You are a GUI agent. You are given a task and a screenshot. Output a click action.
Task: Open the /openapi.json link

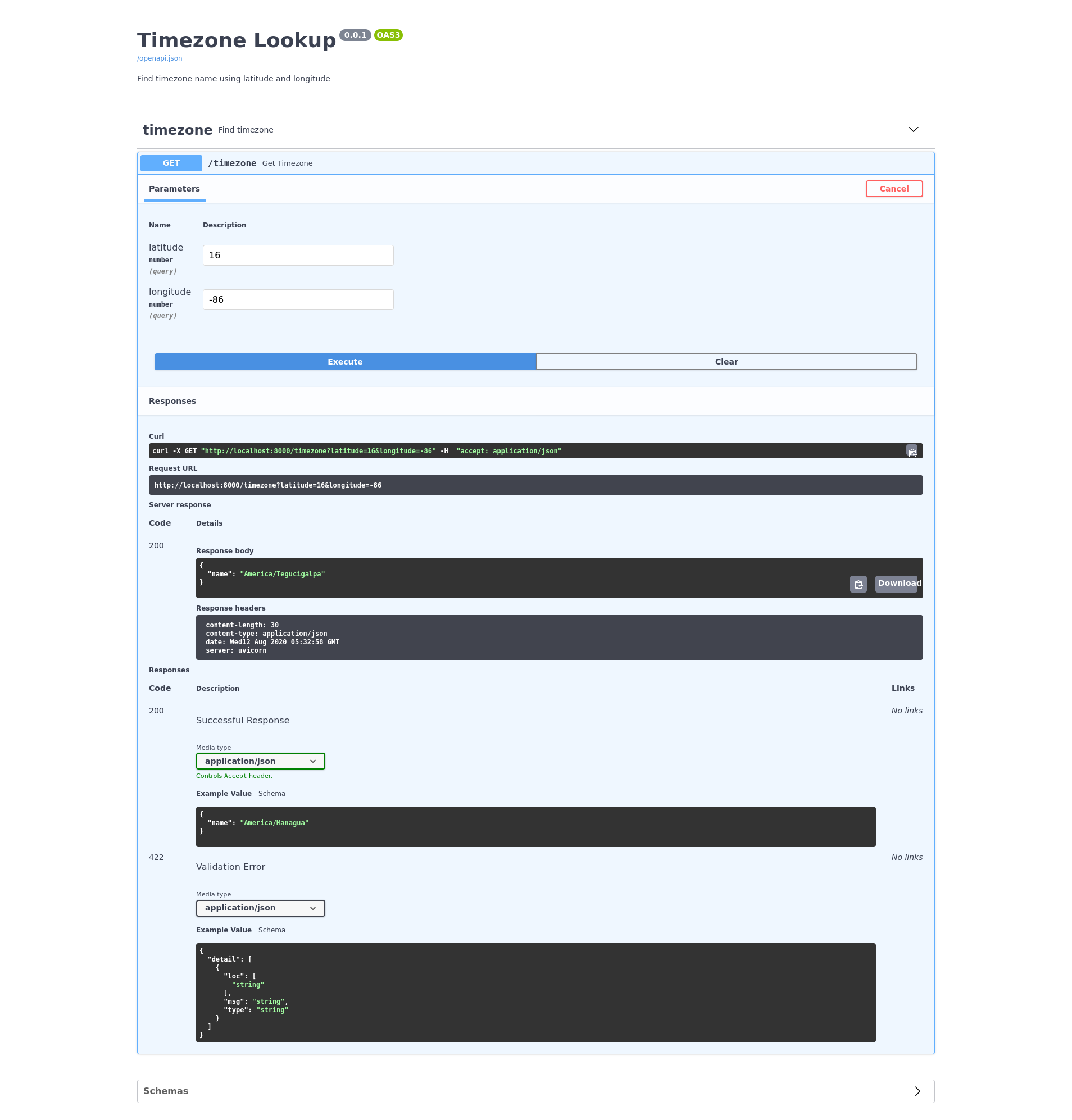tap(160, 58)
